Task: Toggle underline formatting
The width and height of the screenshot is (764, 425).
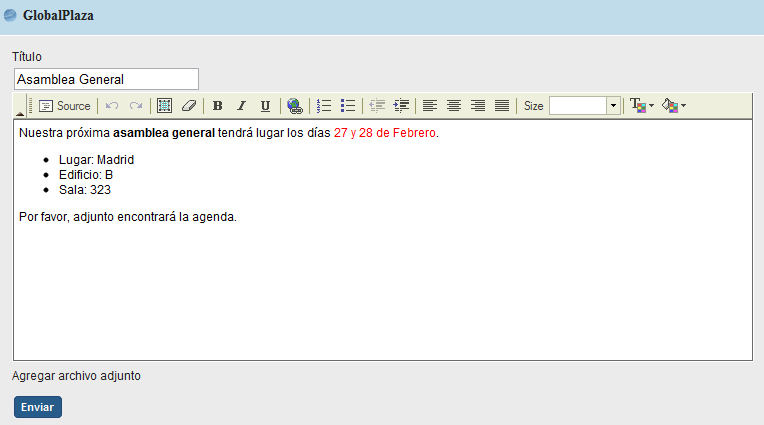Action: click(265, 106)
